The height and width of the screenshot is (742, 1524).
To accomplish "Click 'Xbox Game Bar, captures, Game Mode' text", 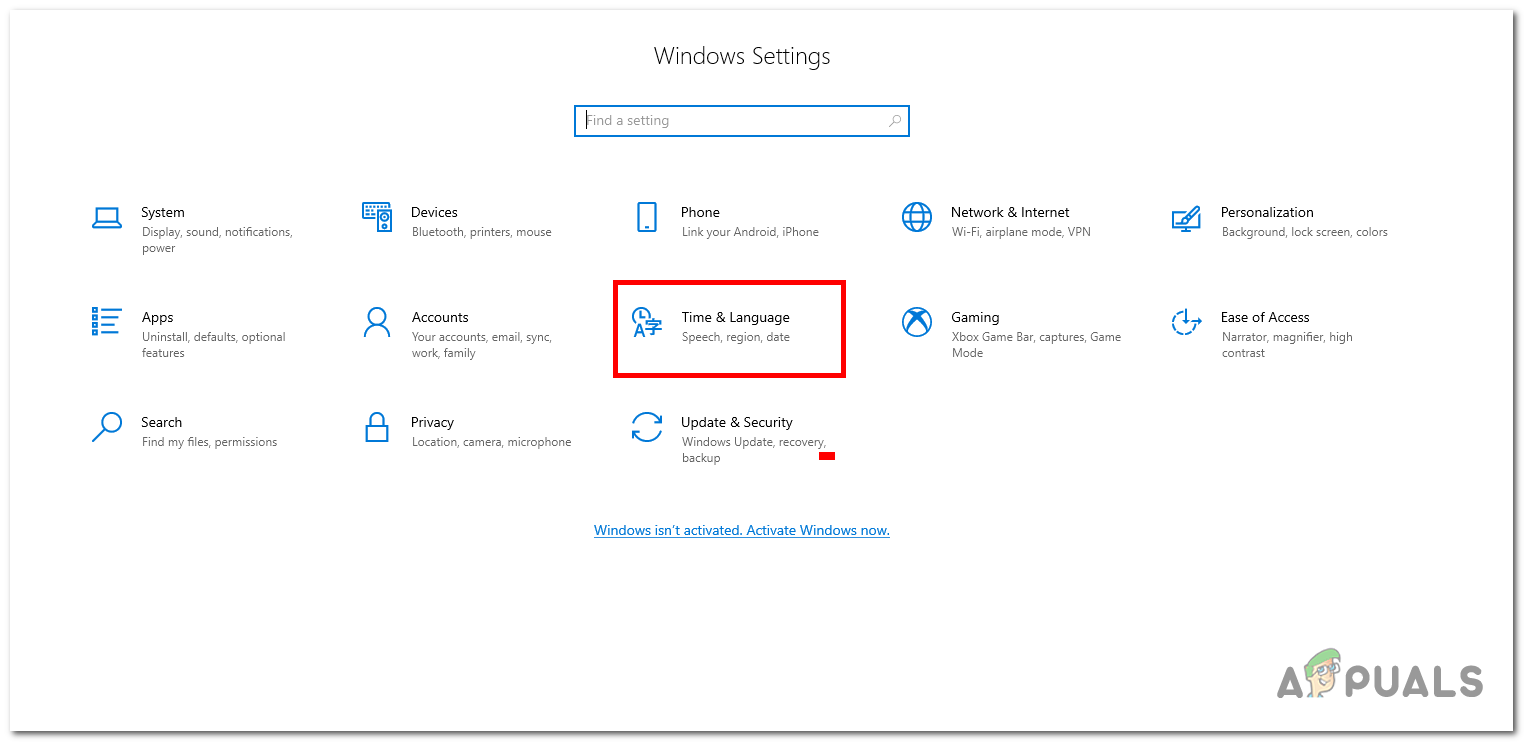I will (1036, 345).
